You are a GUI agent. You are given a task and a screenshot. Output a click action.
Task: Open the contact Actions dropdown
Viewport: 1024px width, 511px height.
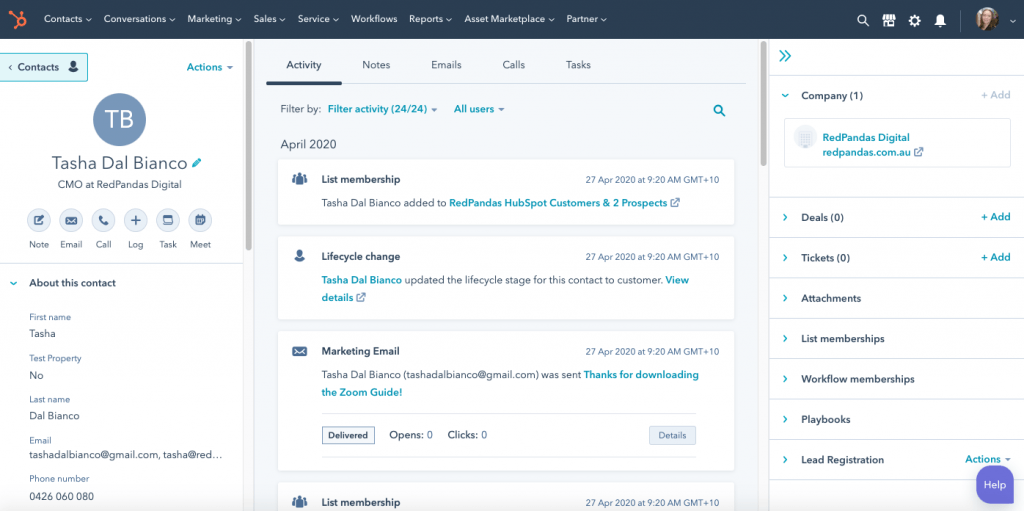click(210, 67)
